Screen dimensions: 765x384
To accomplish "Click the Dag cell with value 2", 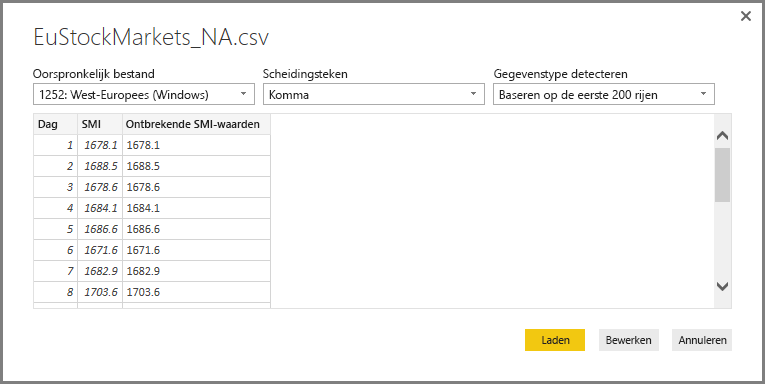I will (x=55, y=166).
